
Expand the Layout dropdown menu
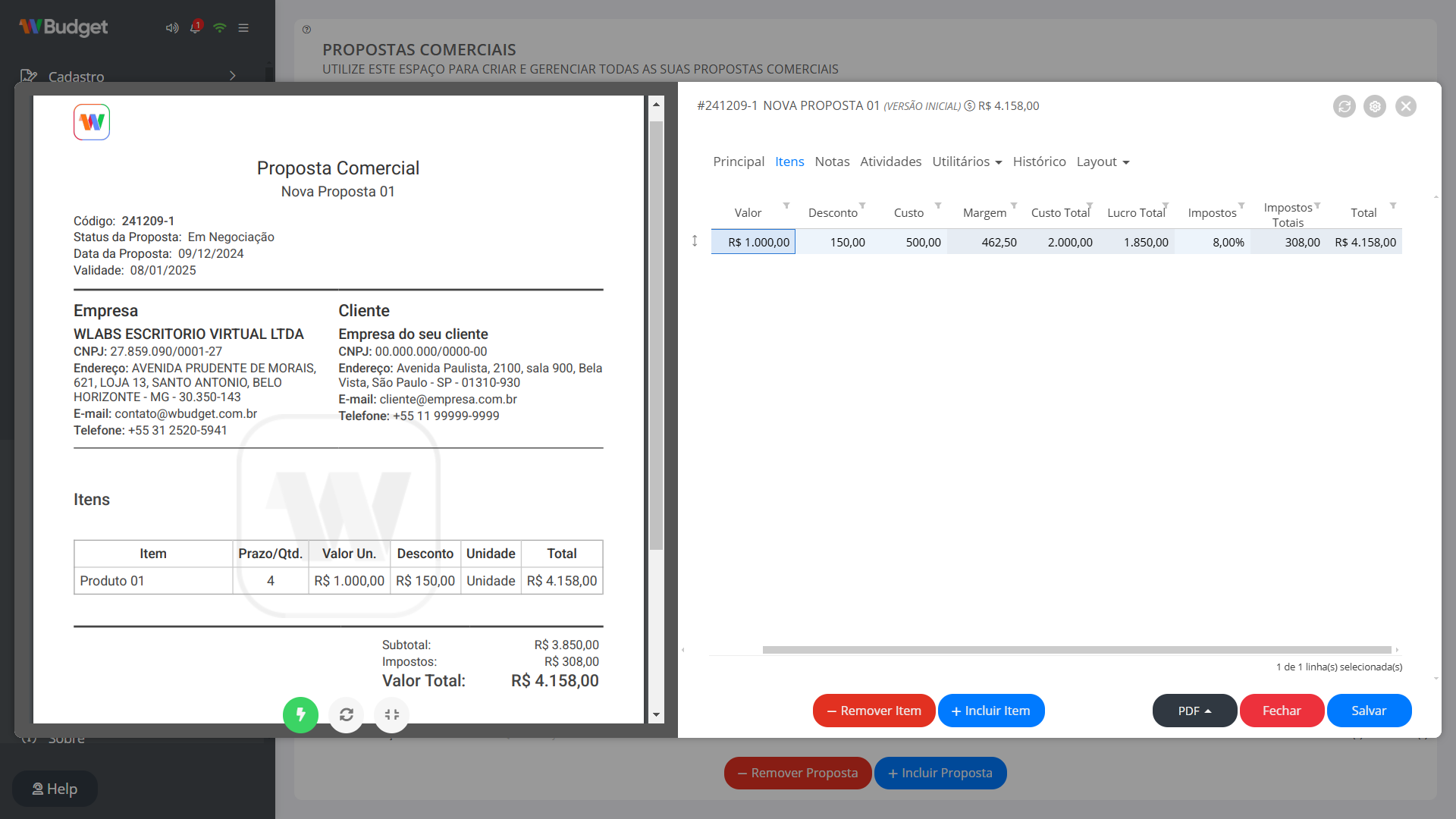click(1103, 162)
